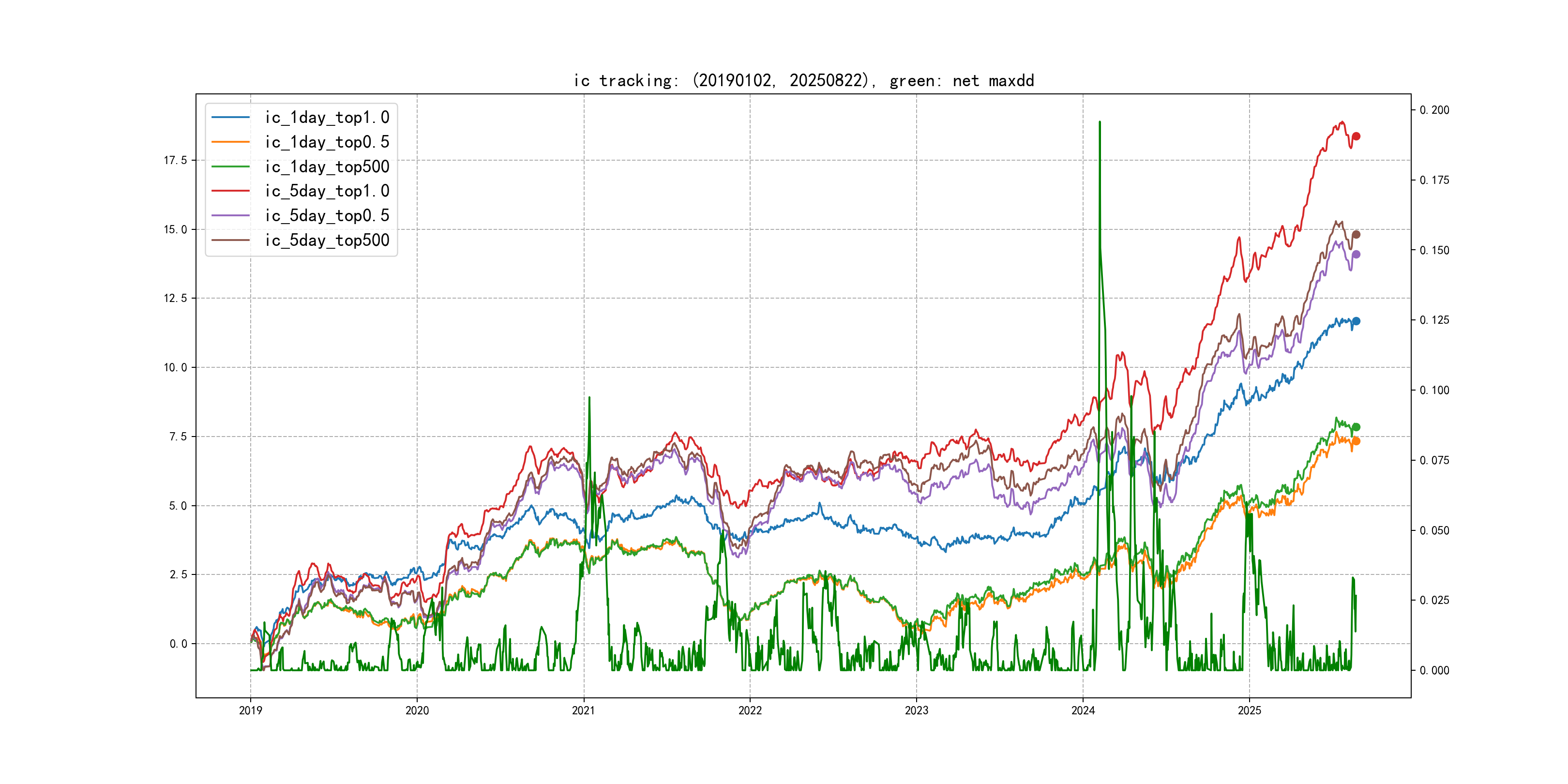Click the 2025 x-axis tick label
1568x784 pixels.
[x=1249, y=710]
